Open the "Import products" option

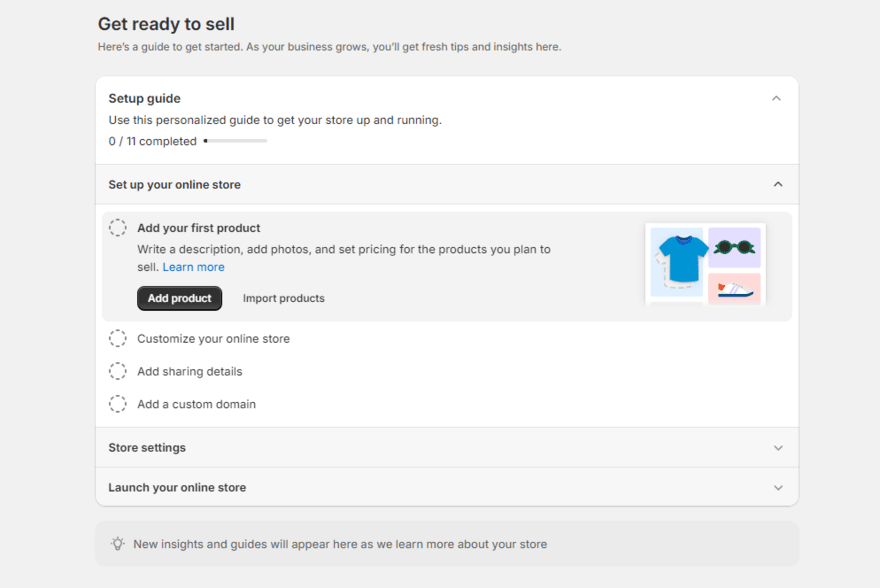pyautogui.click(x=281, y=297)
